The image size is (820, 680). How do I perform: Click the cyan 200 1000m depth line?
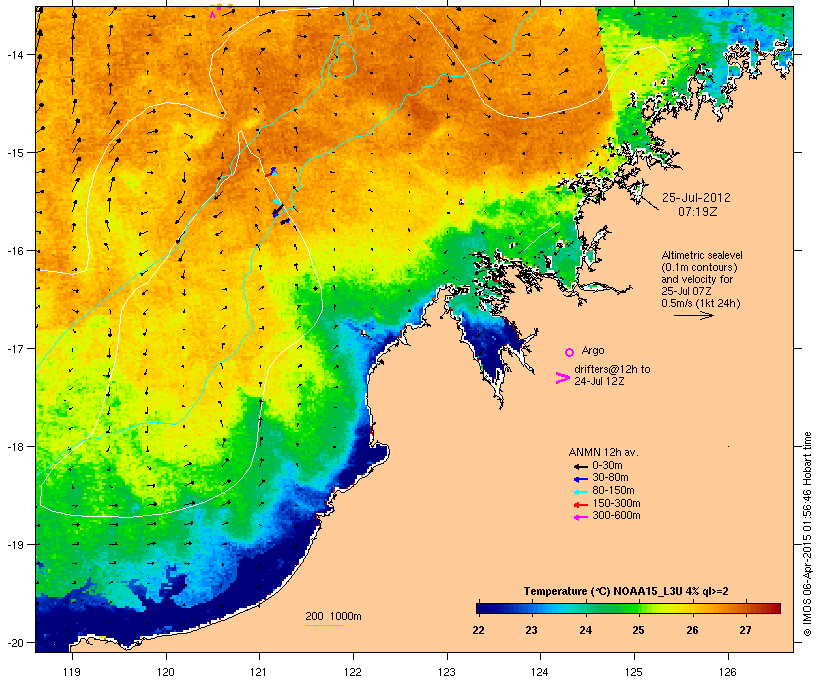click(x=324, y=625)
